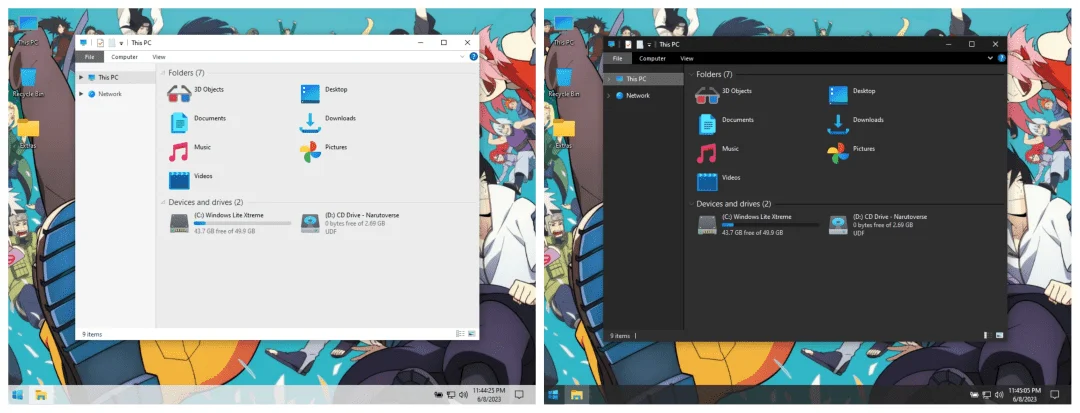Open Quick Access Toolbar dropdown, dark window
The width and height of the screenshot is (1080, 413).
[x=649, y=44]
